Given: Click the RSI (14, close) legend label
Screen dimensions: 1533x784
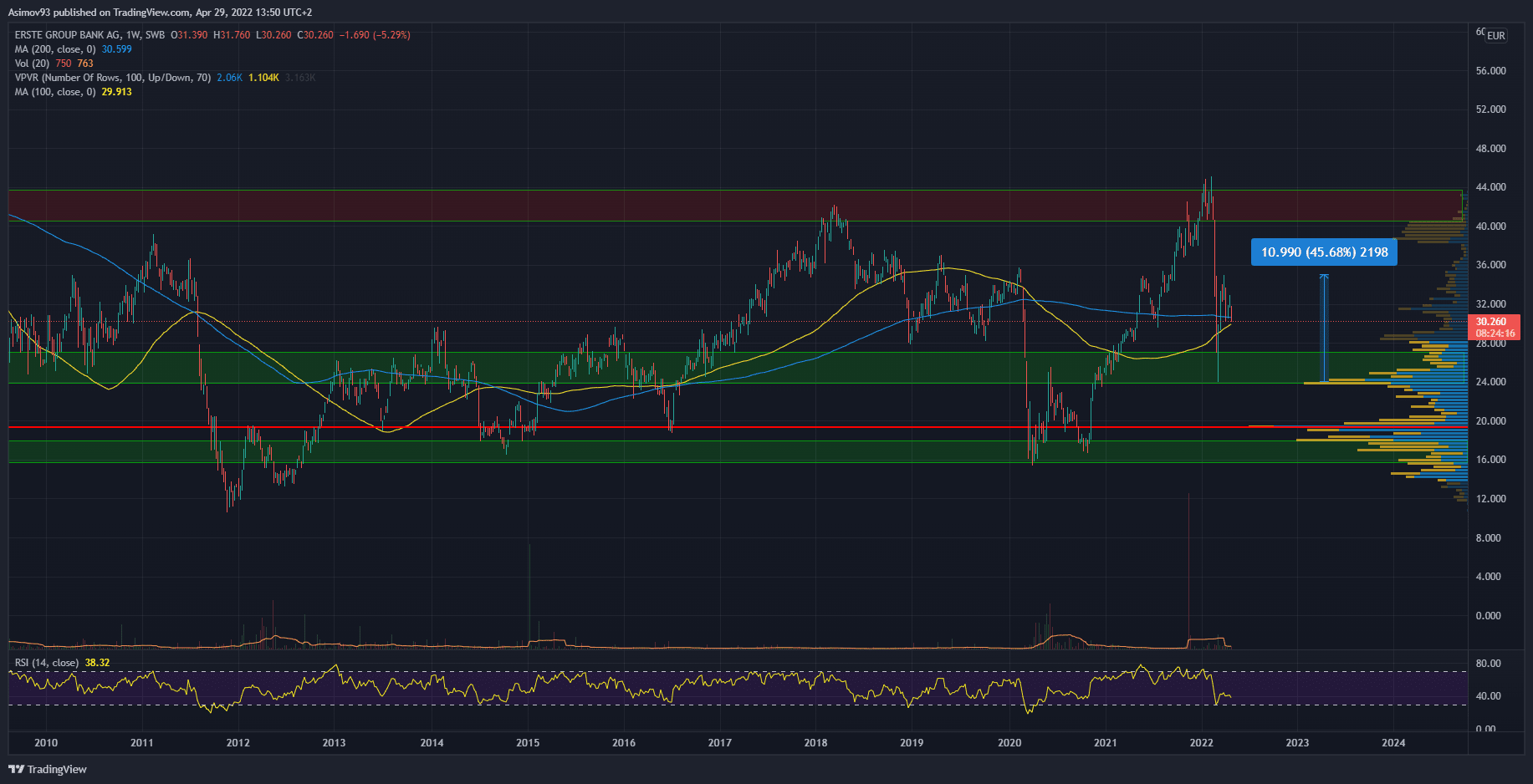Looking at the screenshot, I should click(47, 663).
